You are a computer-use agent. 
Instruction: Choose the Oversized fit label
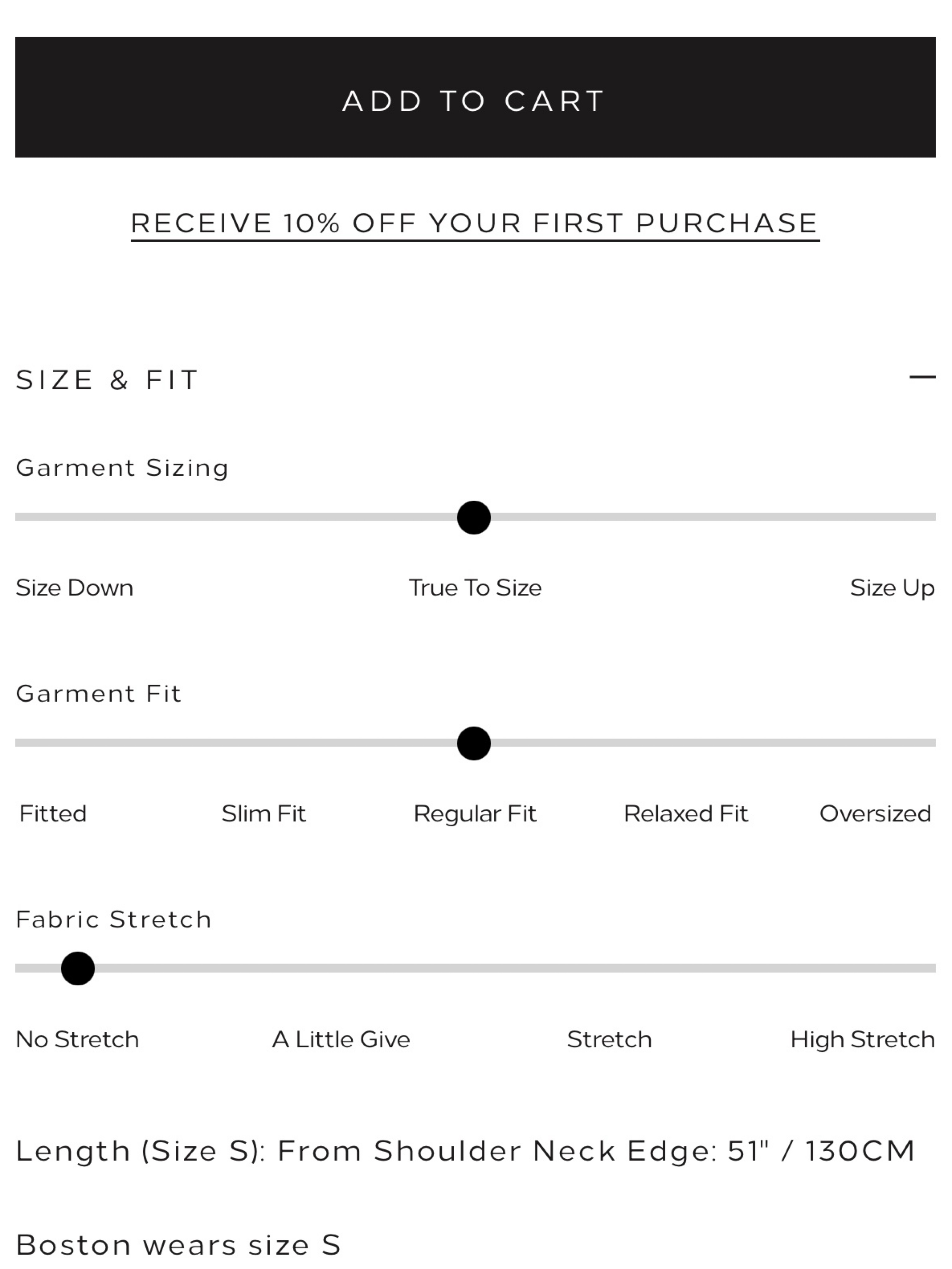(x=875, y=814)
